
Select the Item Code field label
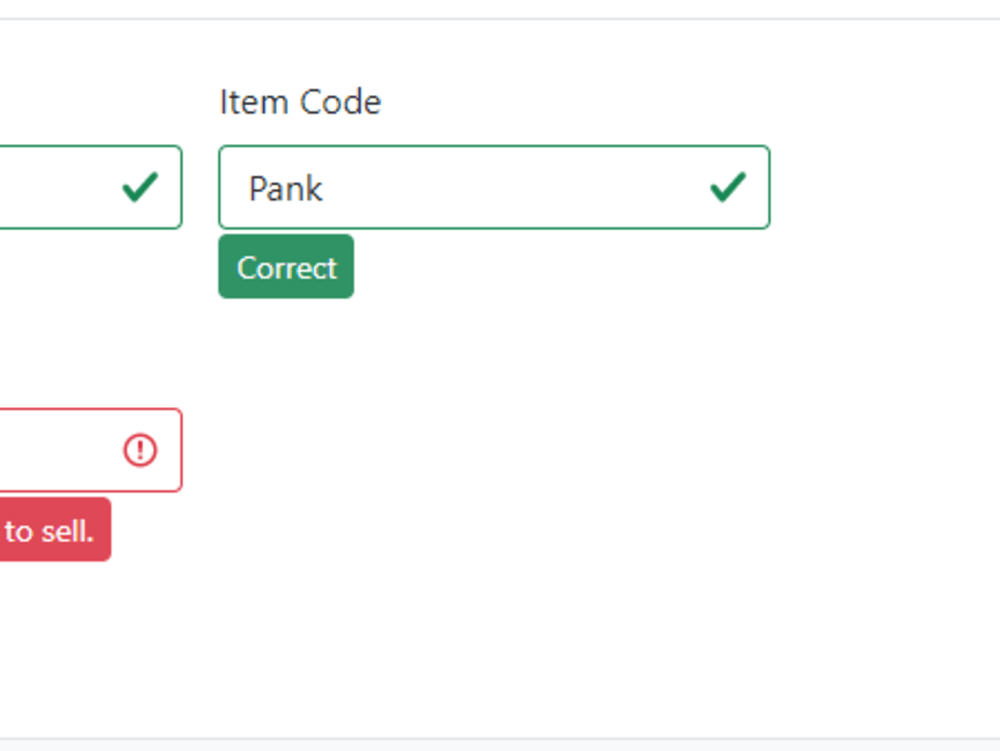coord(299,101)
